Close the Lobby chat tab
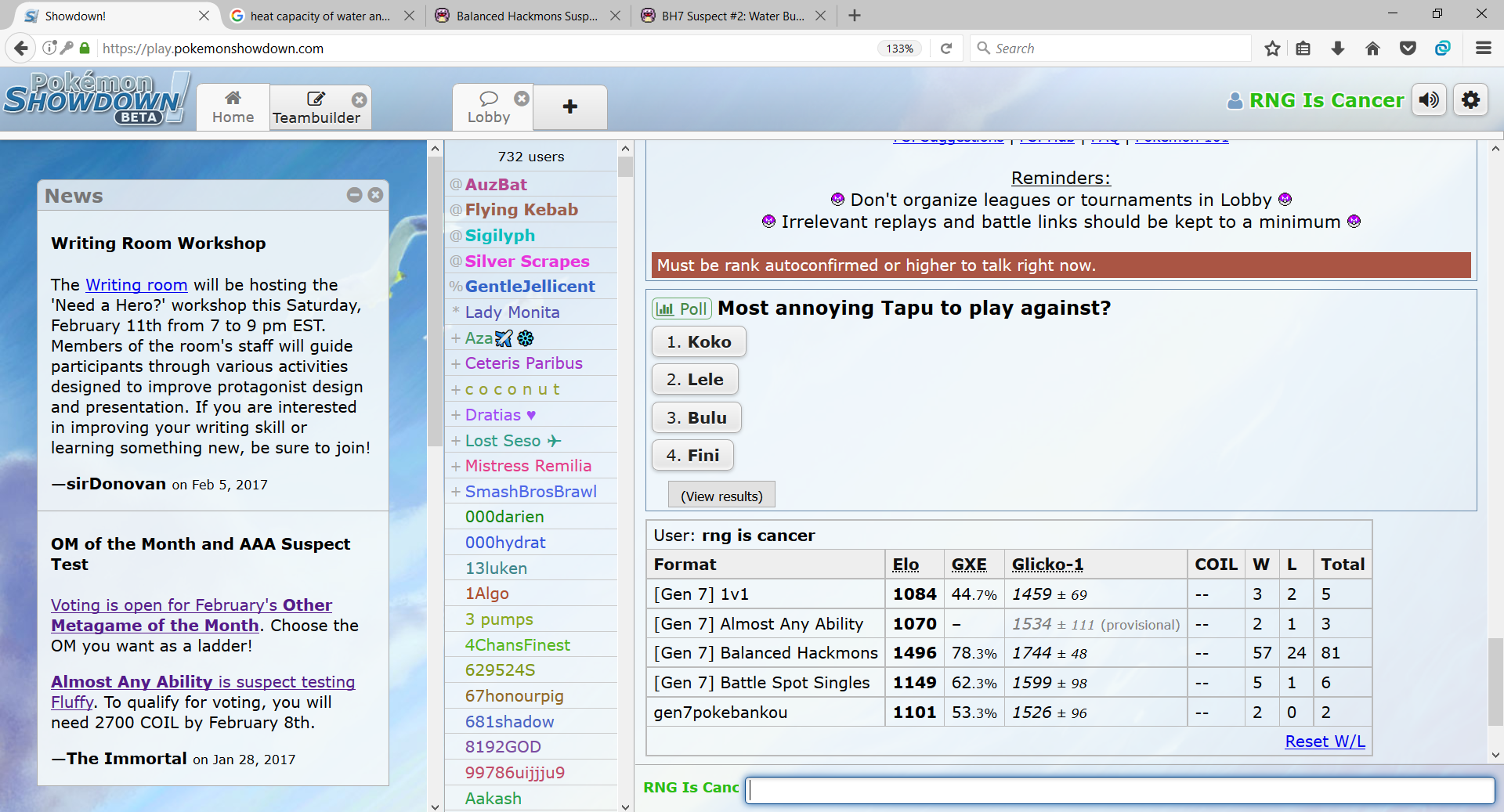Image resolution: width=1504 pixels, height=812 pixels. pyautogui.click(x=522, y=98)
